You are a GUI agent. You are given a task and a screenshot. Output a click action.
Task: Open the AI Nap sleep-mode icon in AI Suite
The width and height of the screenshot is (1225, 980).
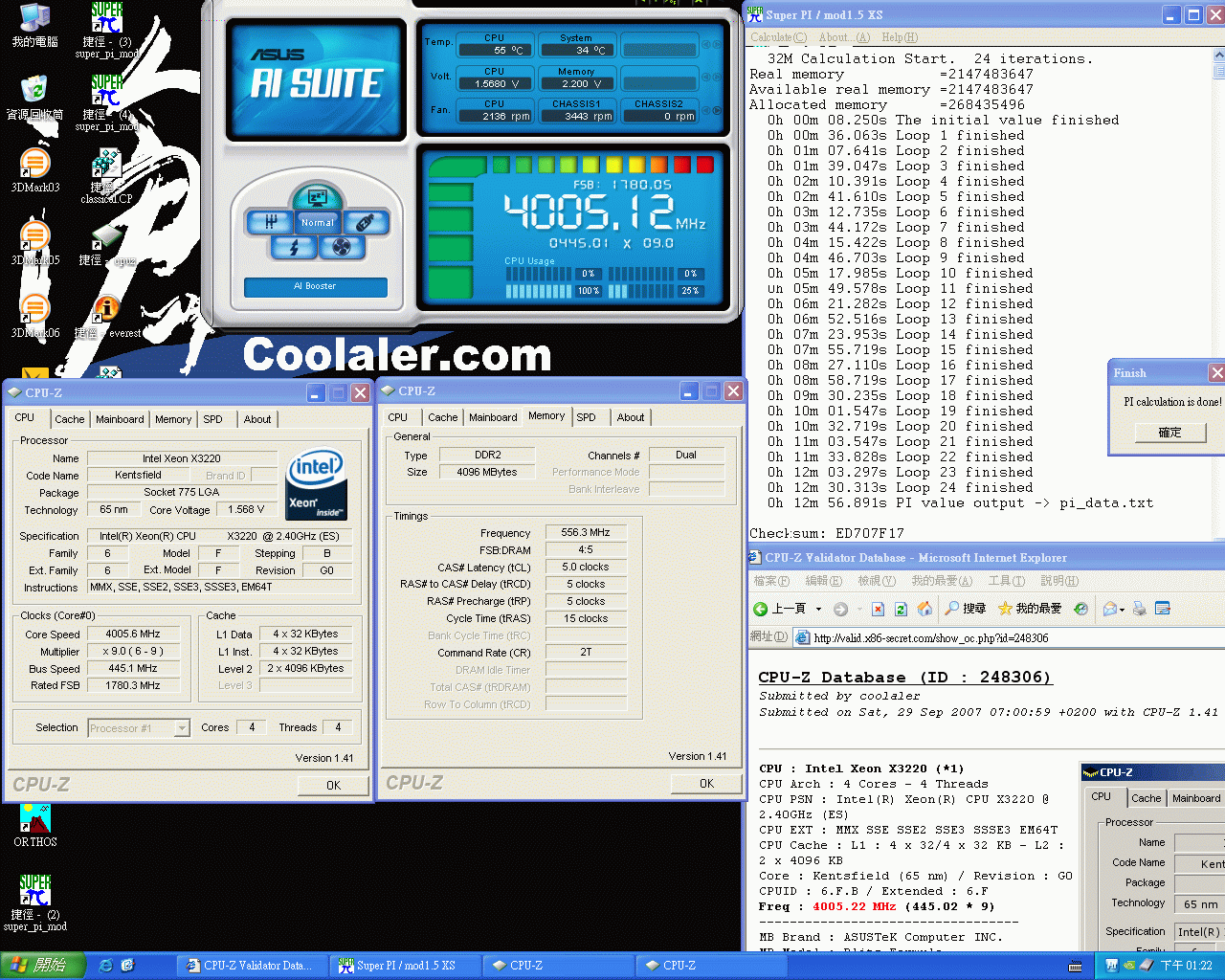(x=317, y=198)
